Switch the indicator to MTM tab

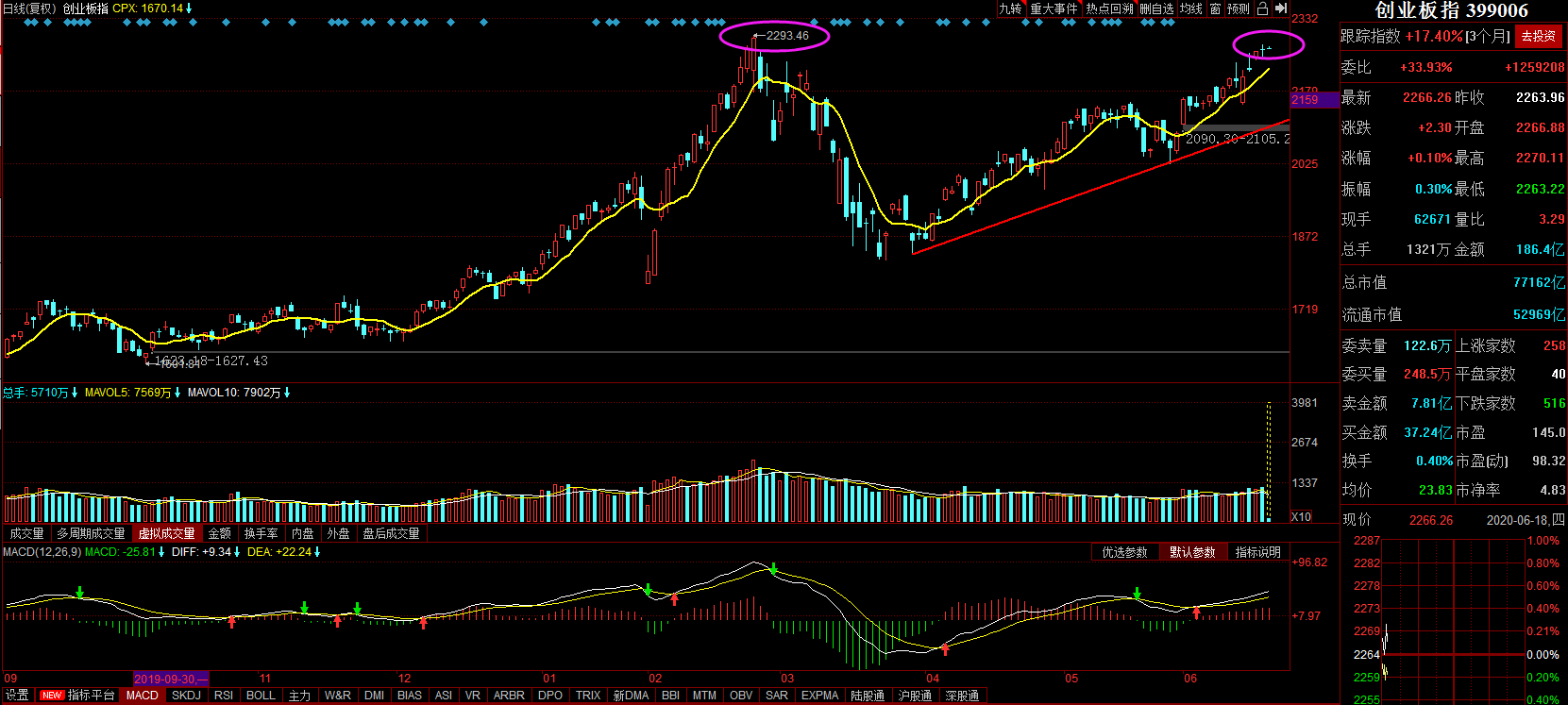coord(704,696)
